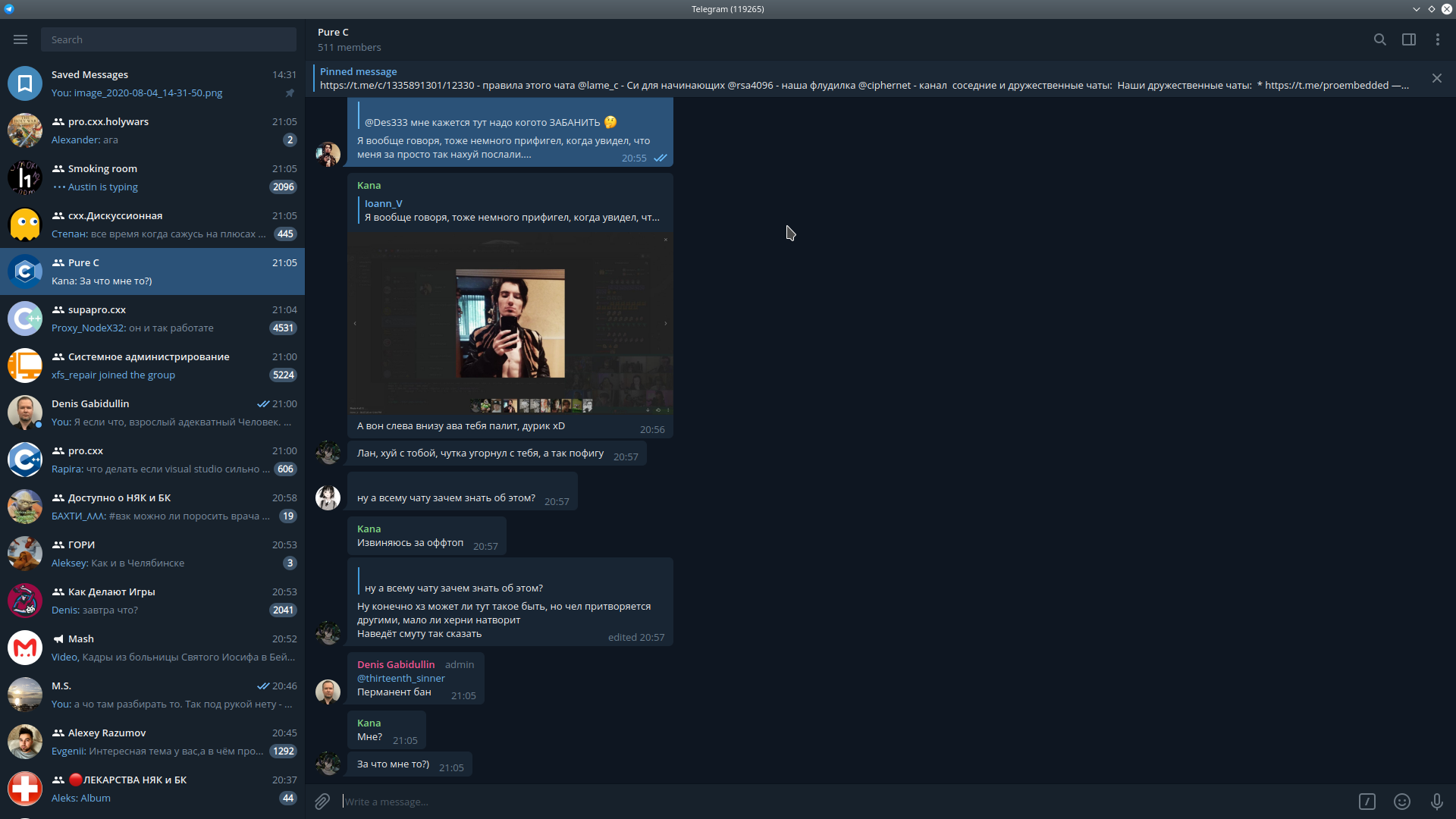
Task: Toggle the right info side panel
Action: pyautogui.click(x=1409, y=39)
